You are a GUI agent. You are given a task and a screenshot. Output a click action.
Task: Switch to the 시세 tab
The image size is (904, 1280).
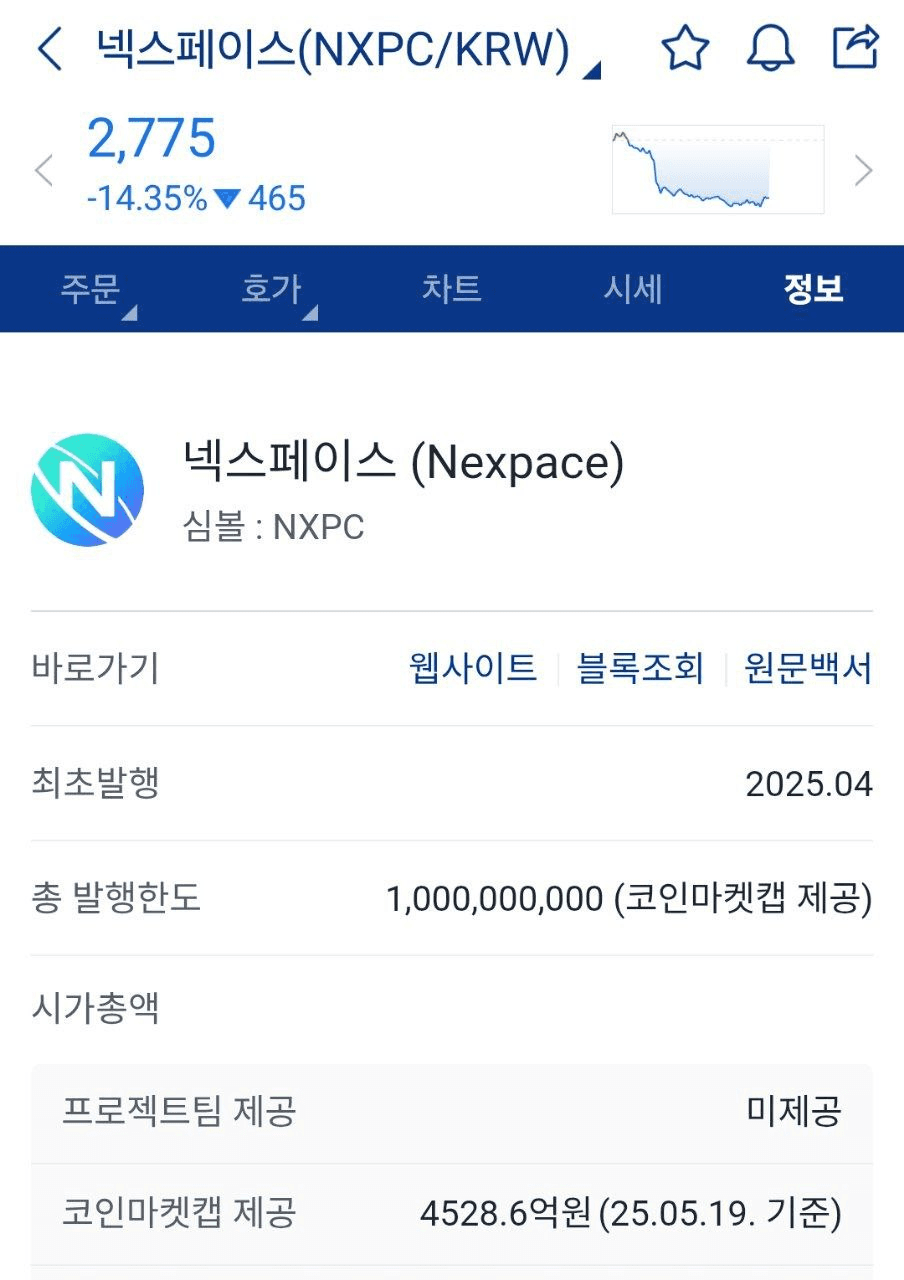point(632,289)
